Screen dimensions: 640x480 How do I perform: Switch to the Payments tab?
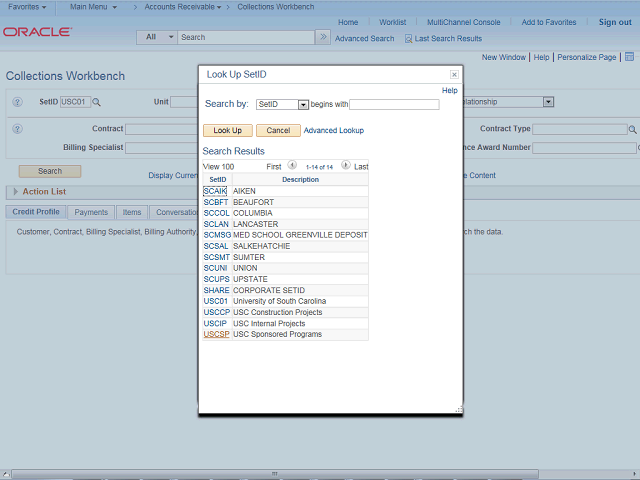[x=91, y=212]
